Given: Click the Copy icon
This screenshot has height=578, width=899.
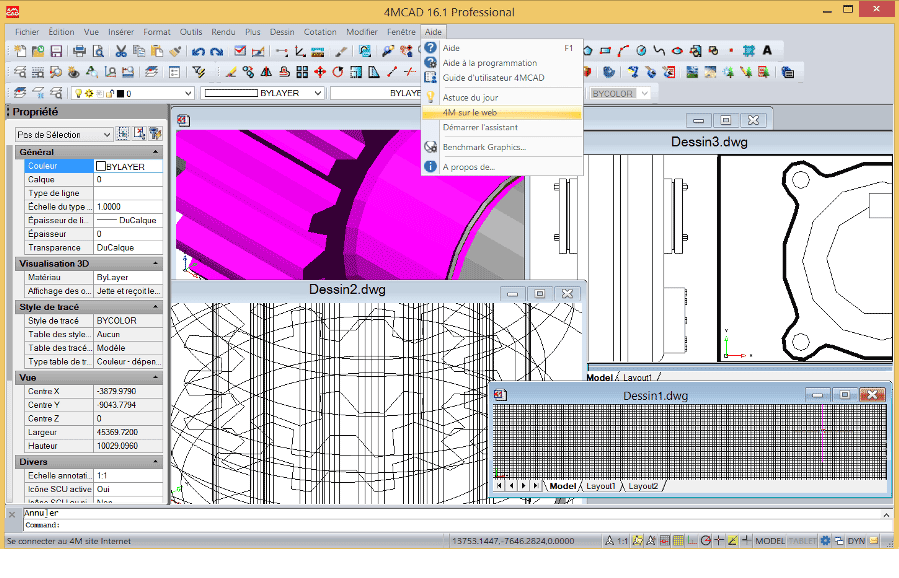Looking at the screenshot, I should [139, 51].
